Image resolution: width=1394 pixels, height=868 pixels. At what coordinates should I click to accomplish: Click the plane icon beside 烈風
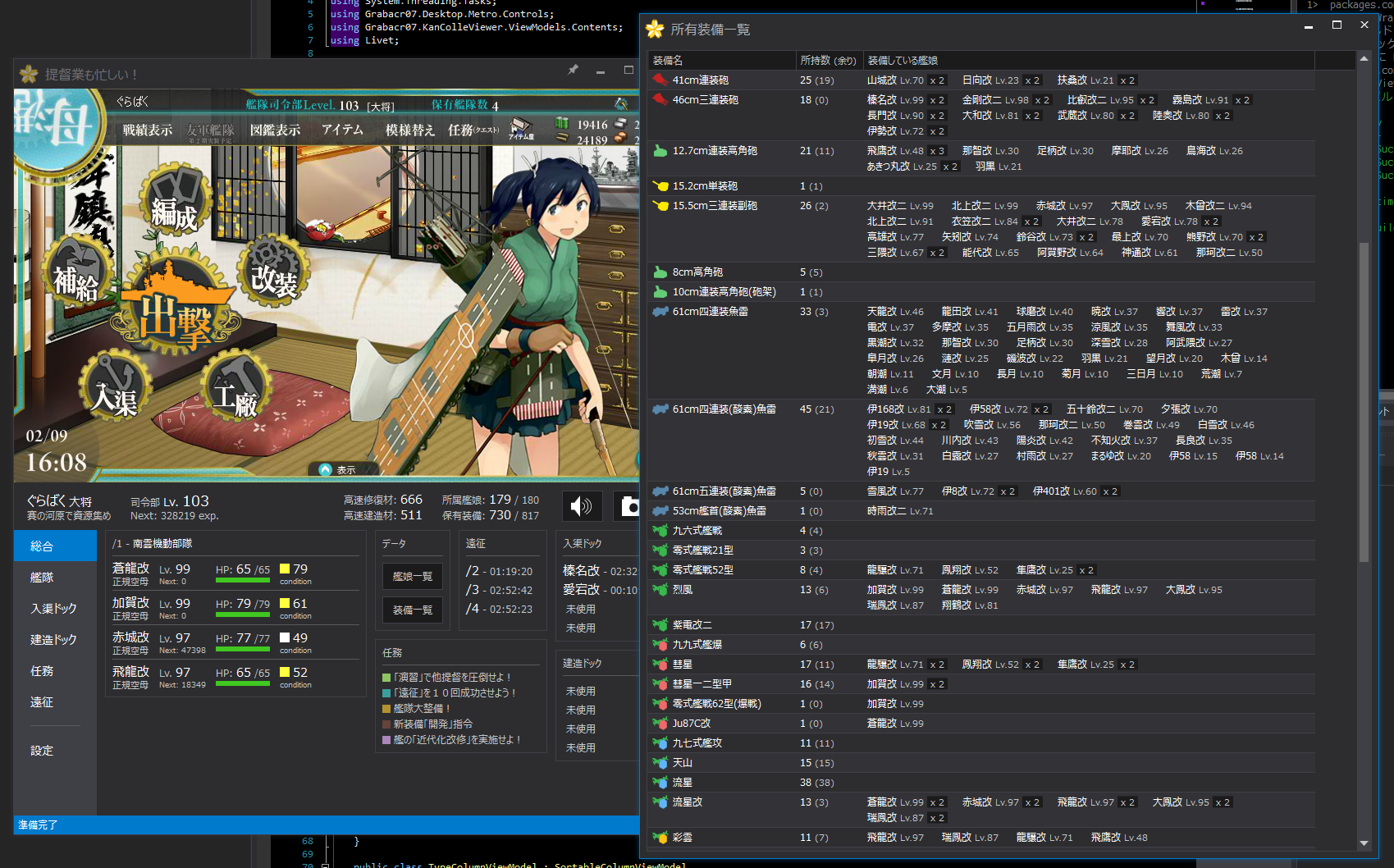pyautogui.click(x=660, y=590)
